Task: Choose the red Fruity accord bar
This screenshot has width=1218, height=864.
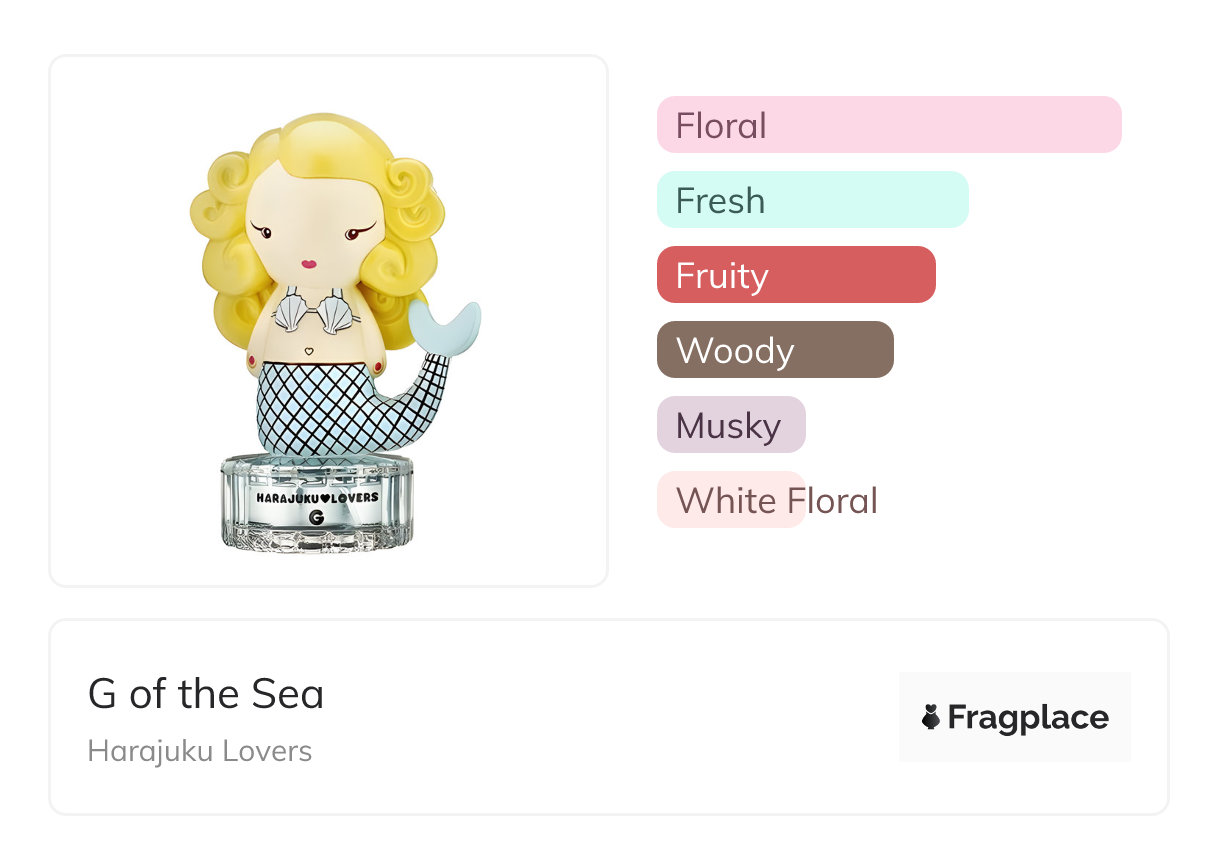Action: 795,275
